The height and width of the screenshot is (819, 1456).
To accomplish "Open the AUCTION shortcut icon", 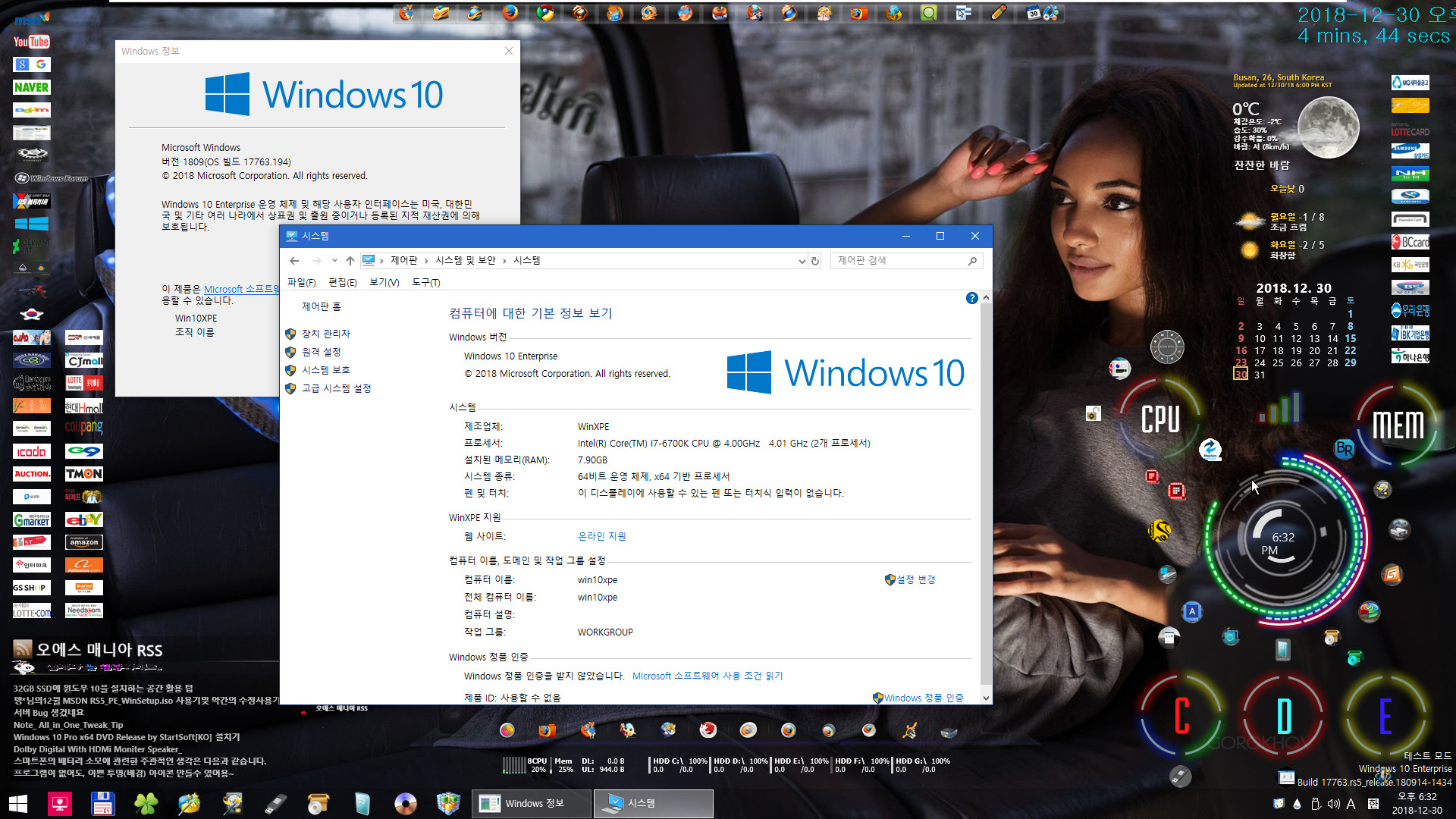I will click(x=31, y=474).
